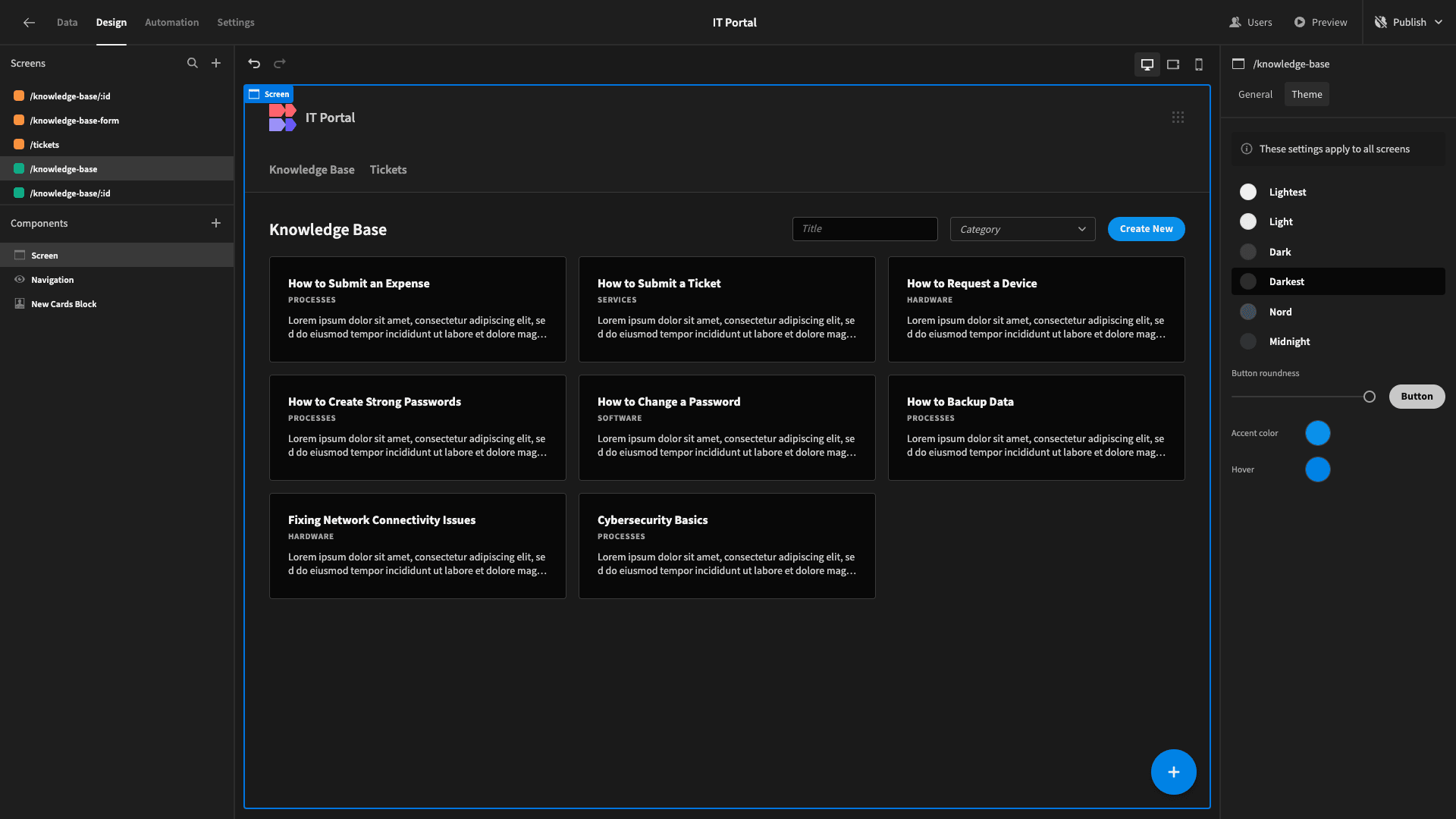Click the Knowledge Base navigation link
The height and width of the screenshot is (819, 1456).
tap(312, 170)
